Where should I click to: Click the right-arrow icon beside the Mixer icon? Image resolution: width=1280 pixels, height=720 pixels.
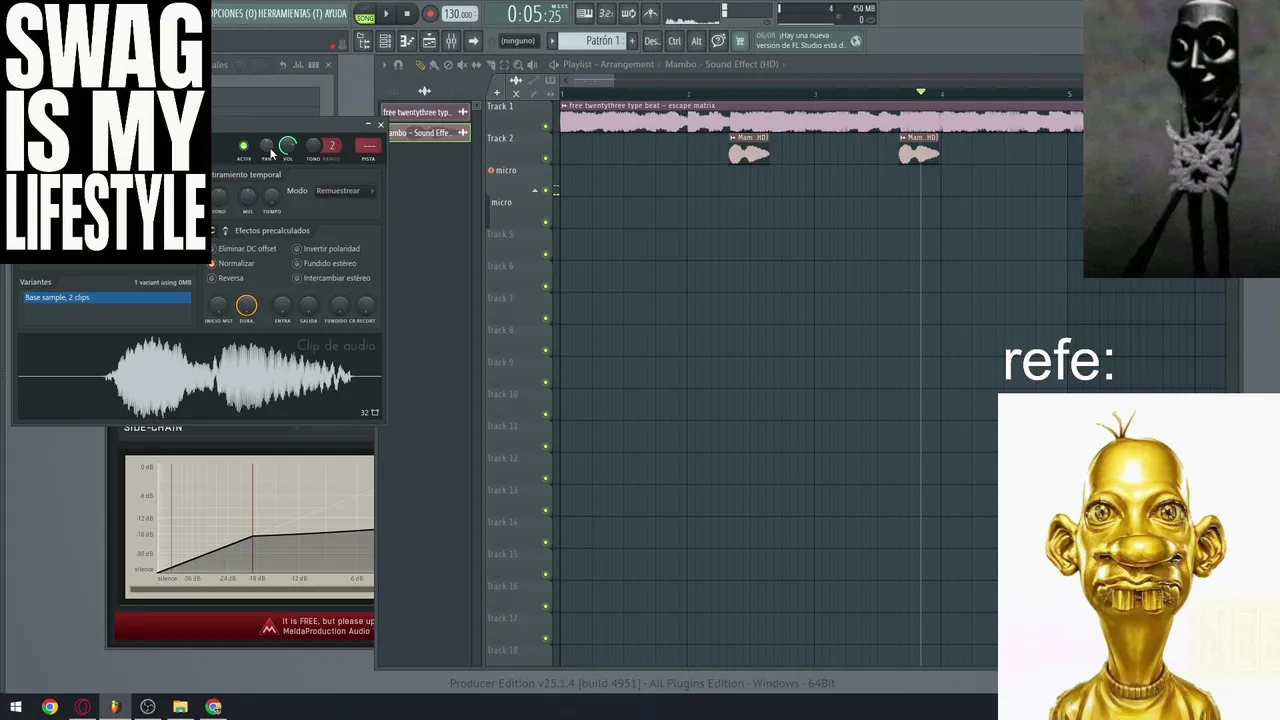[473, 41]
